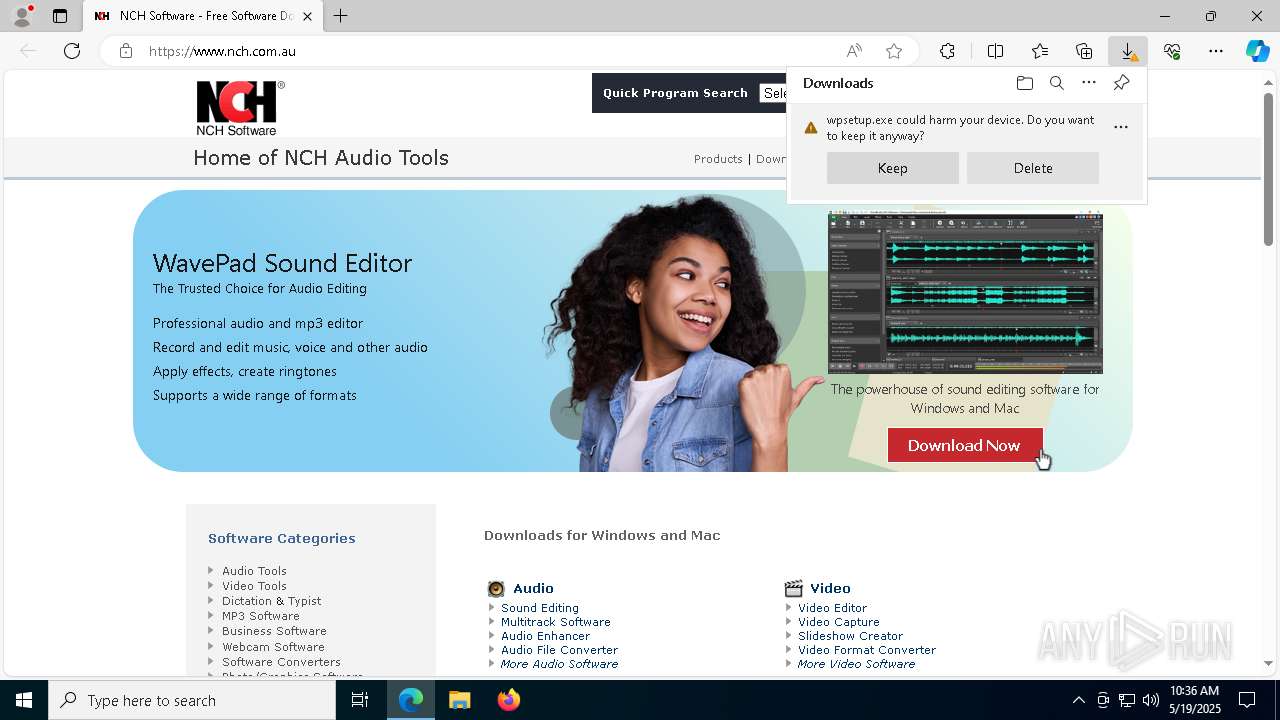This screenshot has height=720, width=1280.
Task: Open MP3 Software category
Action: (260, 616)
